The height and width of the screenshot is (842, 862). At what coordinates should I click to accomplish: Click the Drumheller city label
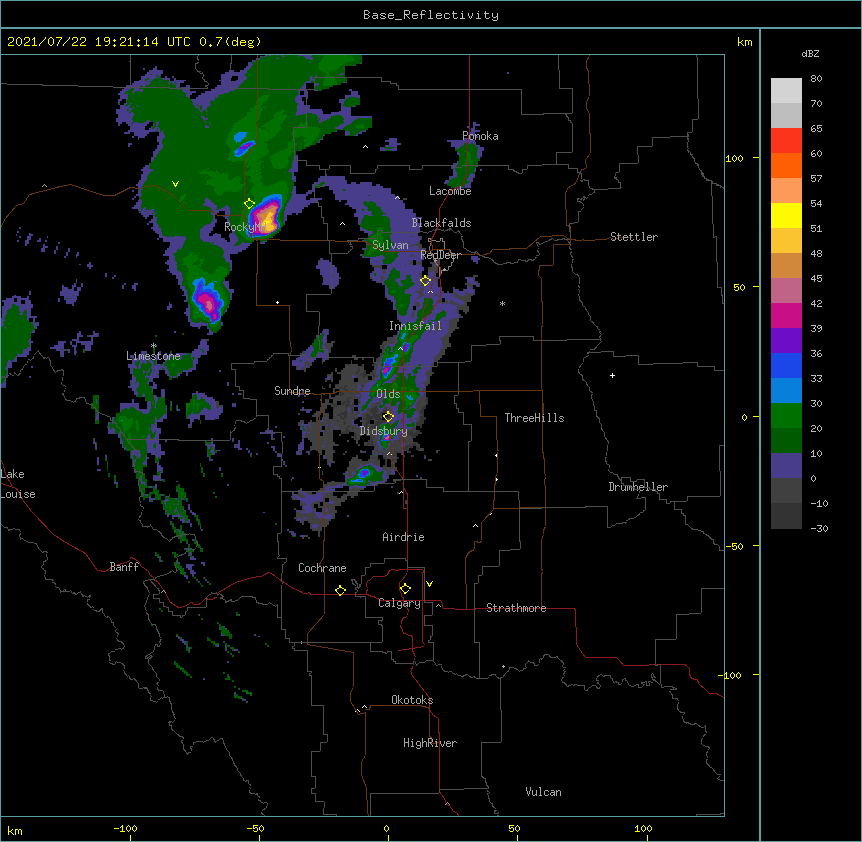pyautogui.click(x=638, y=487)
